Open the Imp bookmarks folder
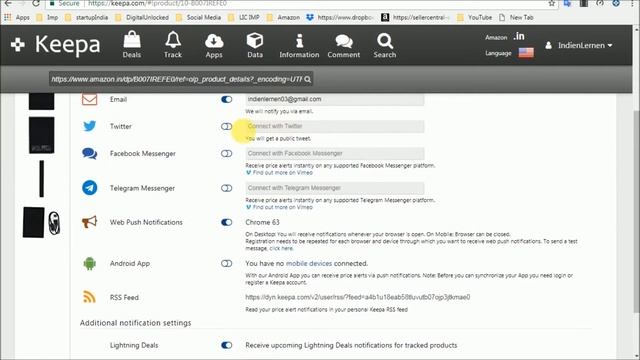This screenshot has width=640, height=360. pos(47,18)
